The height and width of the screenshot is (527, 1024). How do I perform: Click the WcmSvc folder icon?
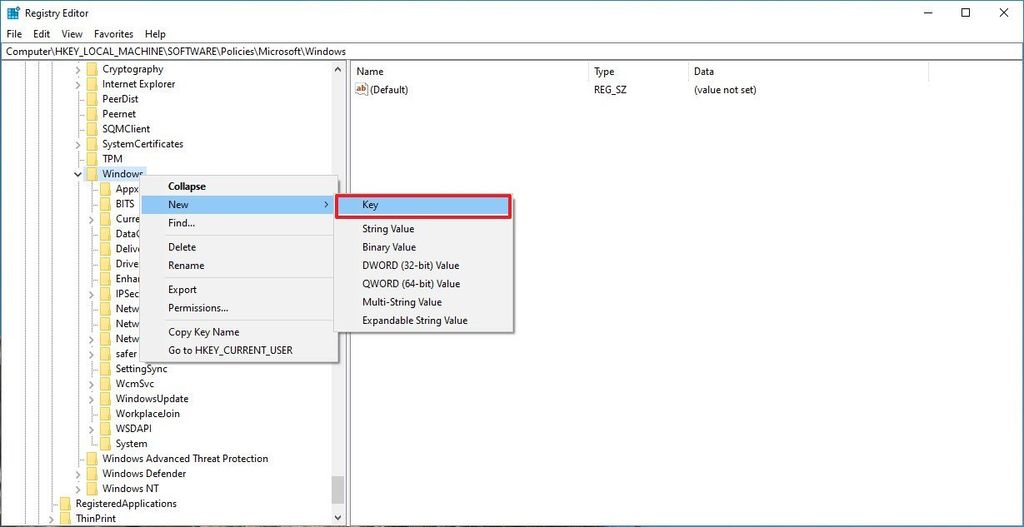(104, 384)
